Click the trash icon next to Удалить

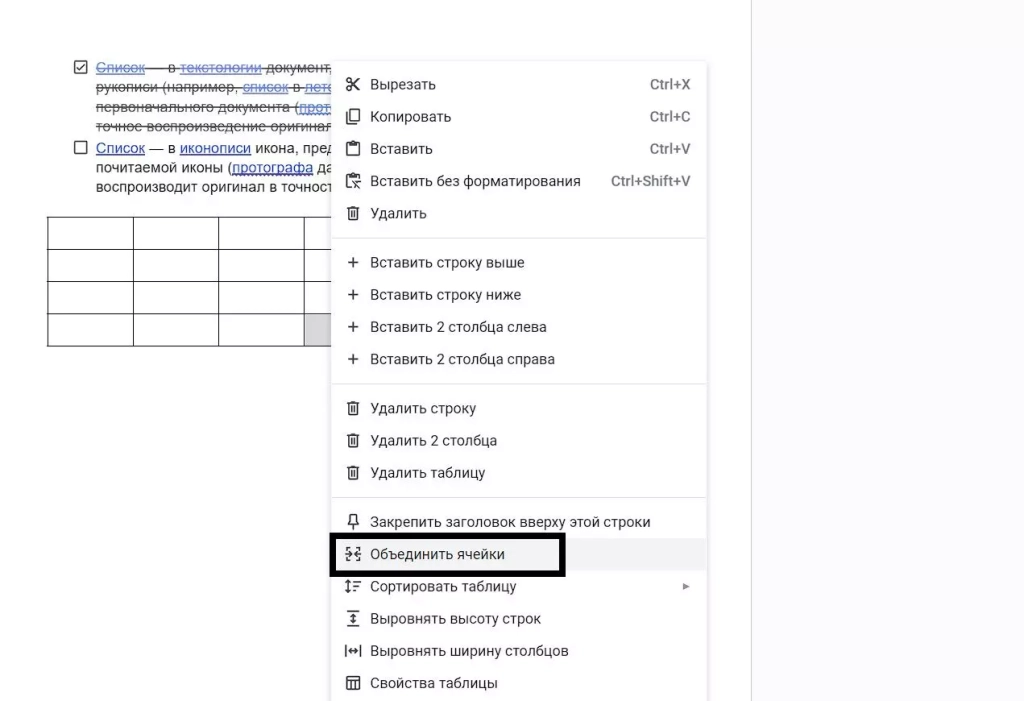[352, 213]
